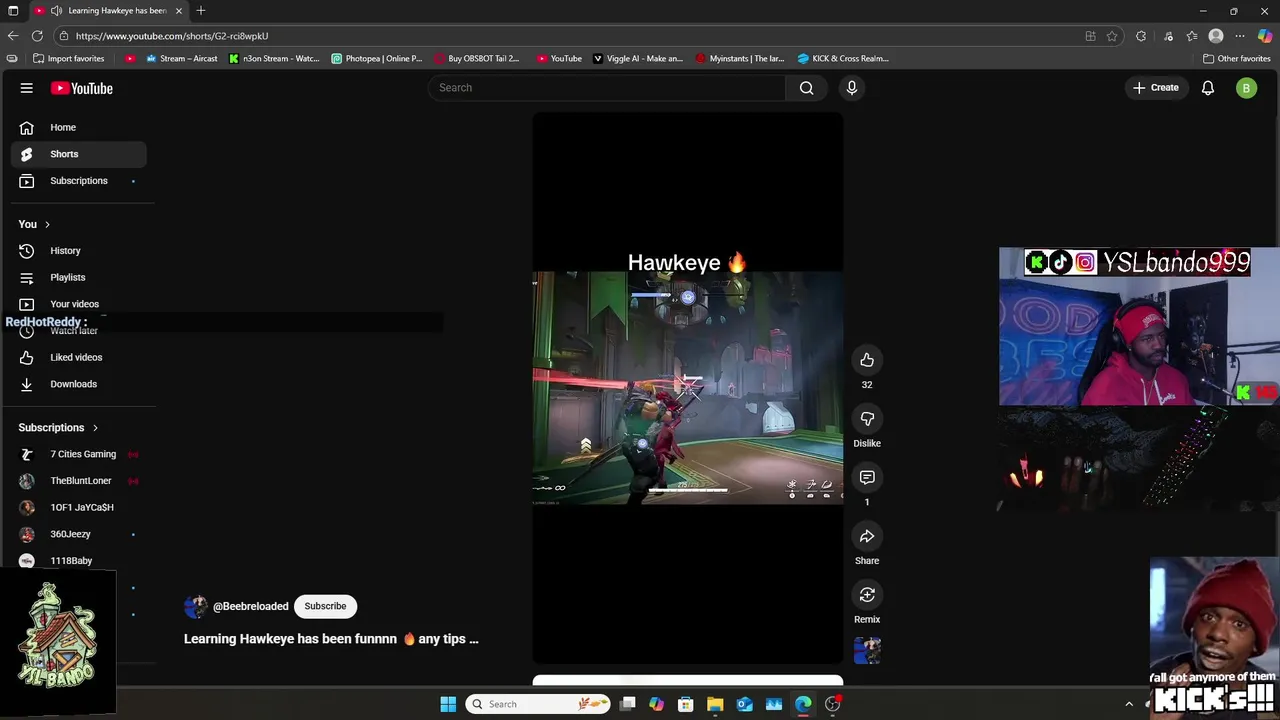
Task: Open tab actions menu button
Action: pyautogui.click(x=12, y=11)
